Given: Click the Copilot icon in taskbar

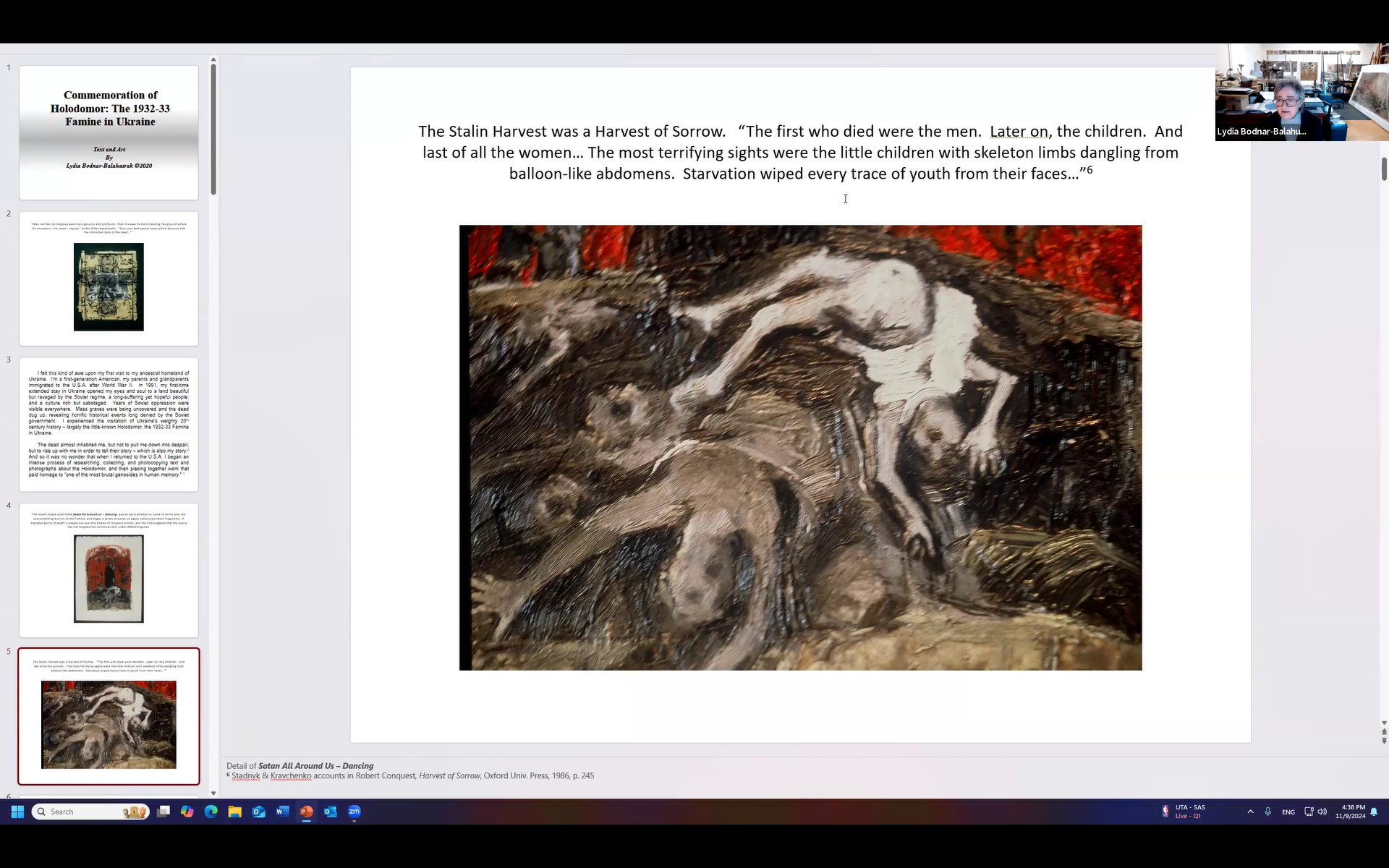Looking at the screenshot, I should point(187,812).
